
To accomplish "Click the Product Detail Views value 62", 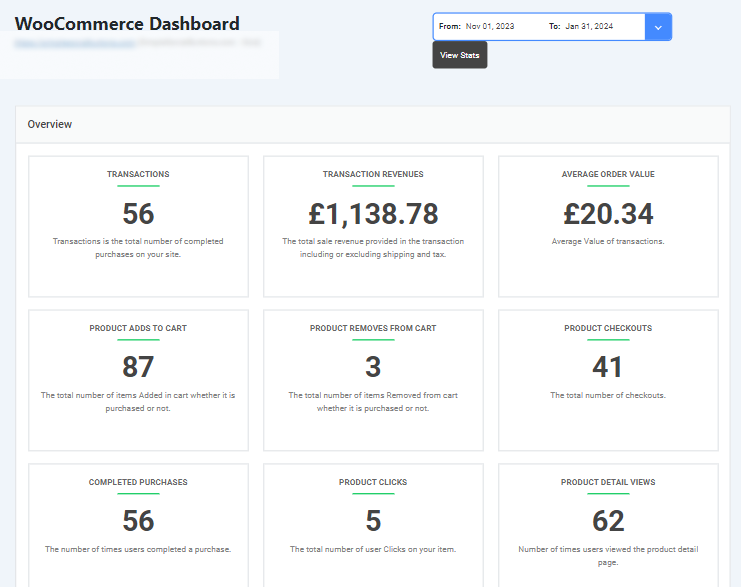I will pos(608,521).
